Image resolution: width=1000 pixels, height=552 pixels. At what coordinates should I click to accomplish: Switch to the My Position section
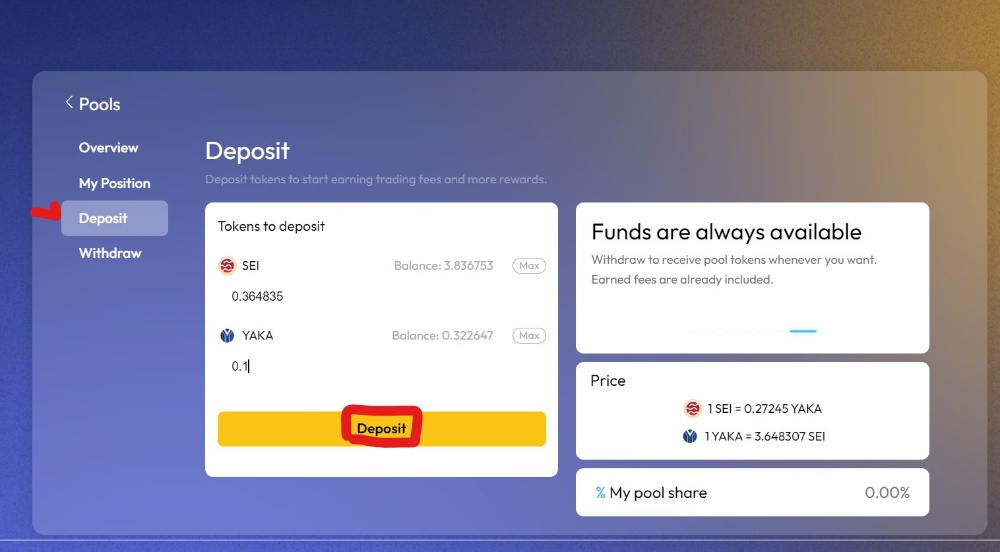(x=114, y=183)
